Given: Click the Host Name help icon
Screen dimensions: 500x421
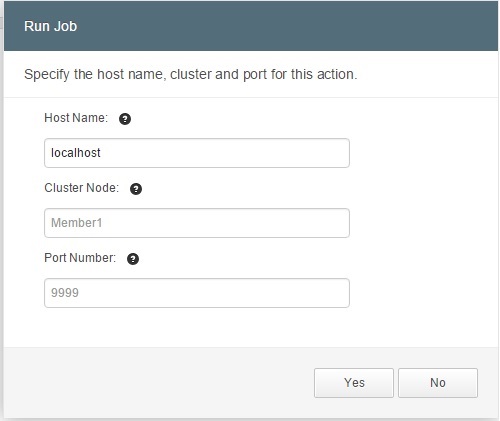Looking at the screenshot, I should pyautogui.click(x=125, y=119).
